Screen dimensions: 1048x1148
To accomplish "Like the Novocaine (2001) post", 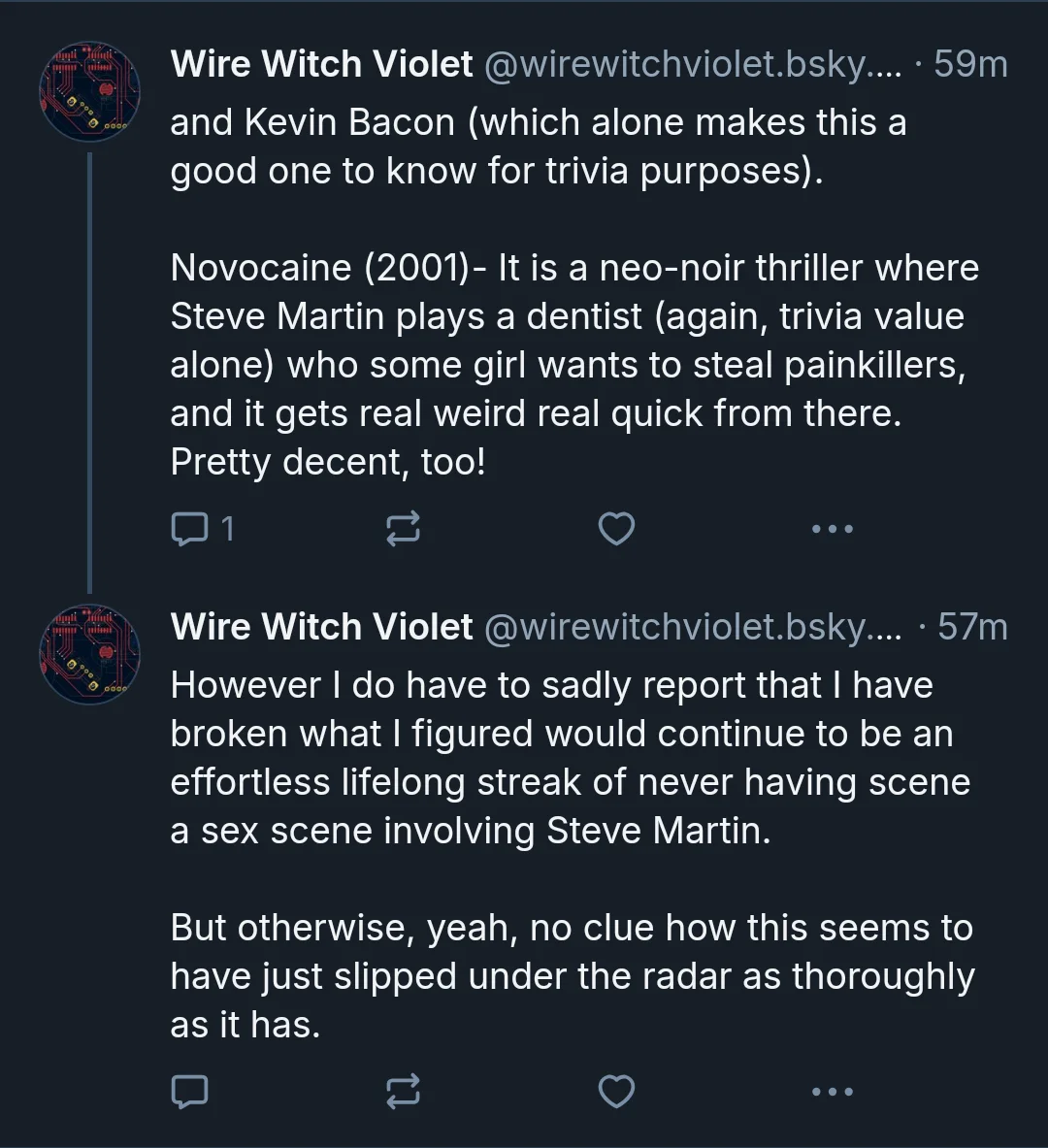I will (x=616, y=529).
